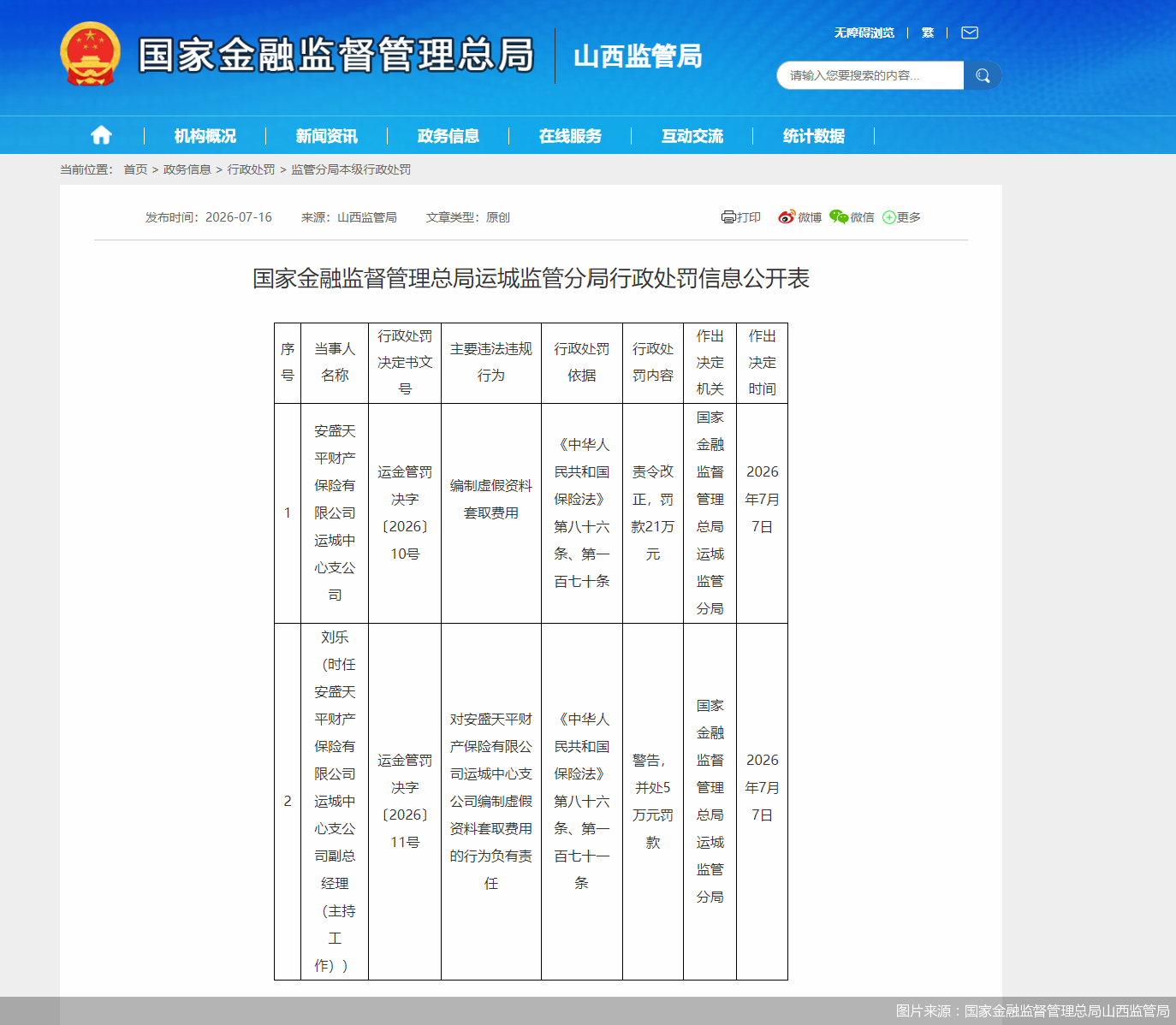Open the 互动交流 menu
The height and width of the screenshot is (1025, 1176).
coord(692,135)
